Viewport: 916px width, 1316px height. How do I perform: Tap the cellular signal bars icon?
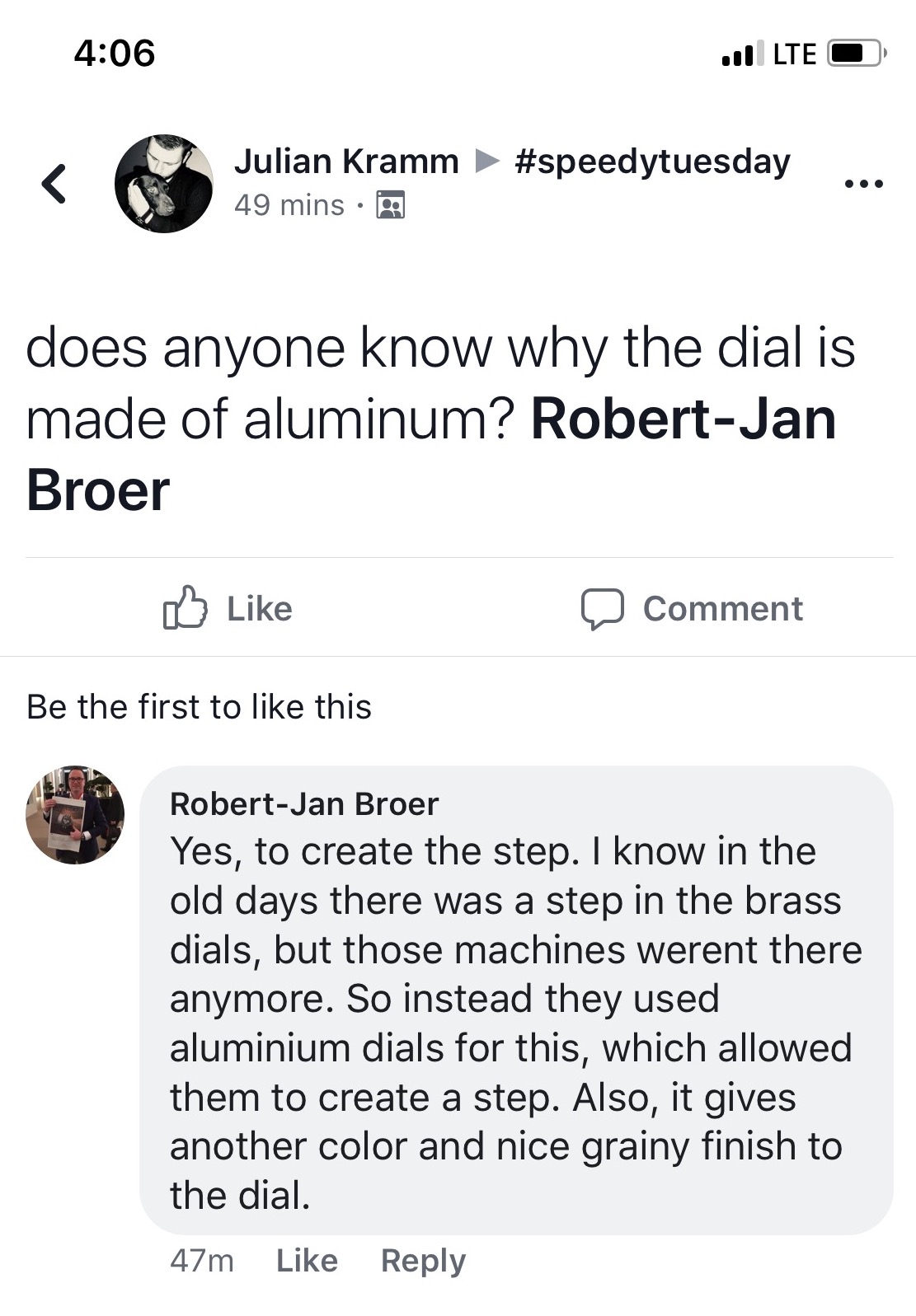click(737, 54)
